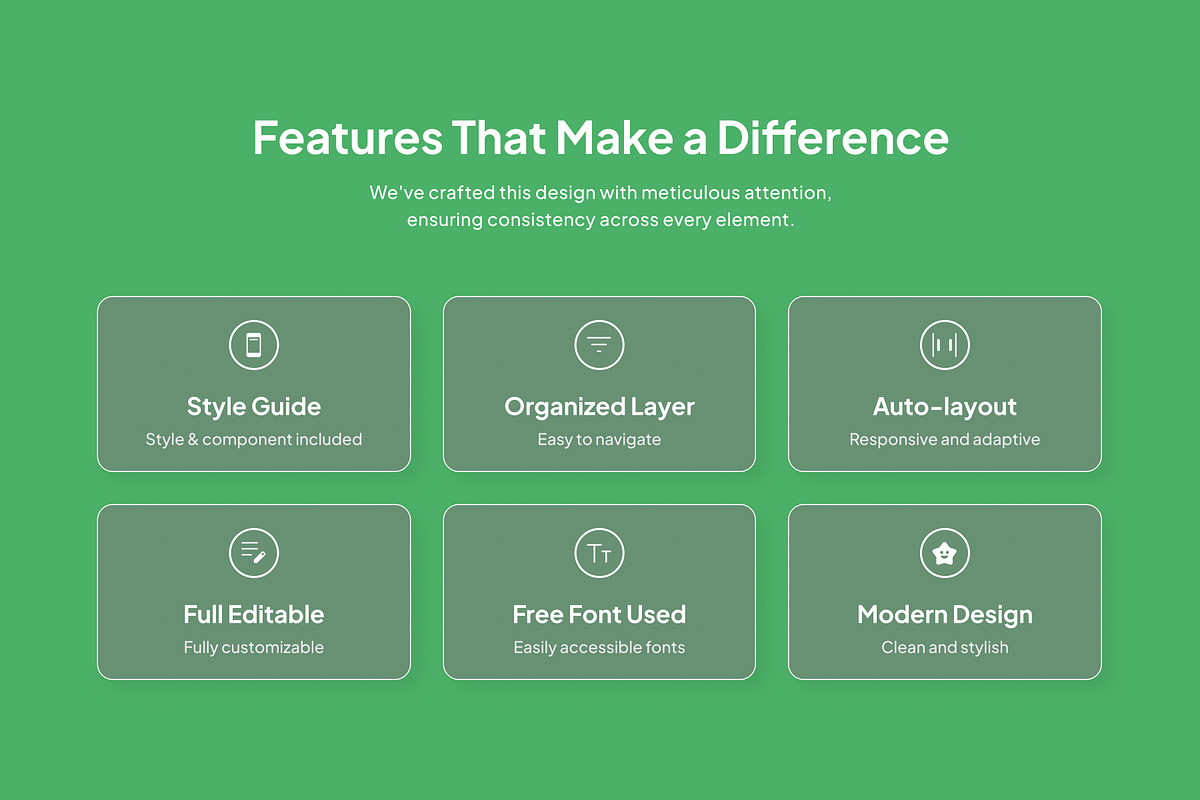Click 'Easily accessible fonts' description text
Screen dimensions: 1200x800
tap(599, 648)
